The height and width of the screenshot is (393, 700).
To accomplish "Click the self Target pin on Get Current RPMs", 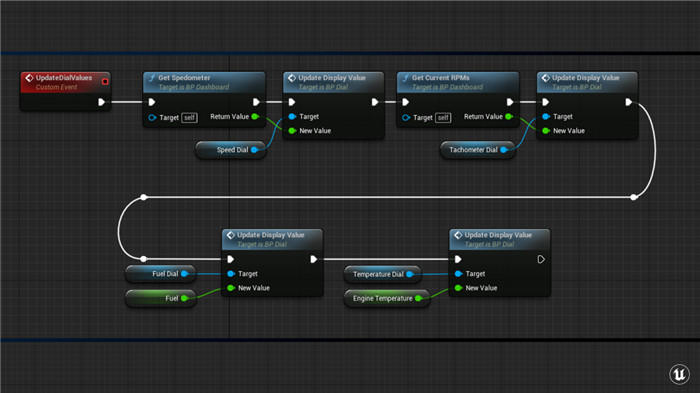I will 406,117.
